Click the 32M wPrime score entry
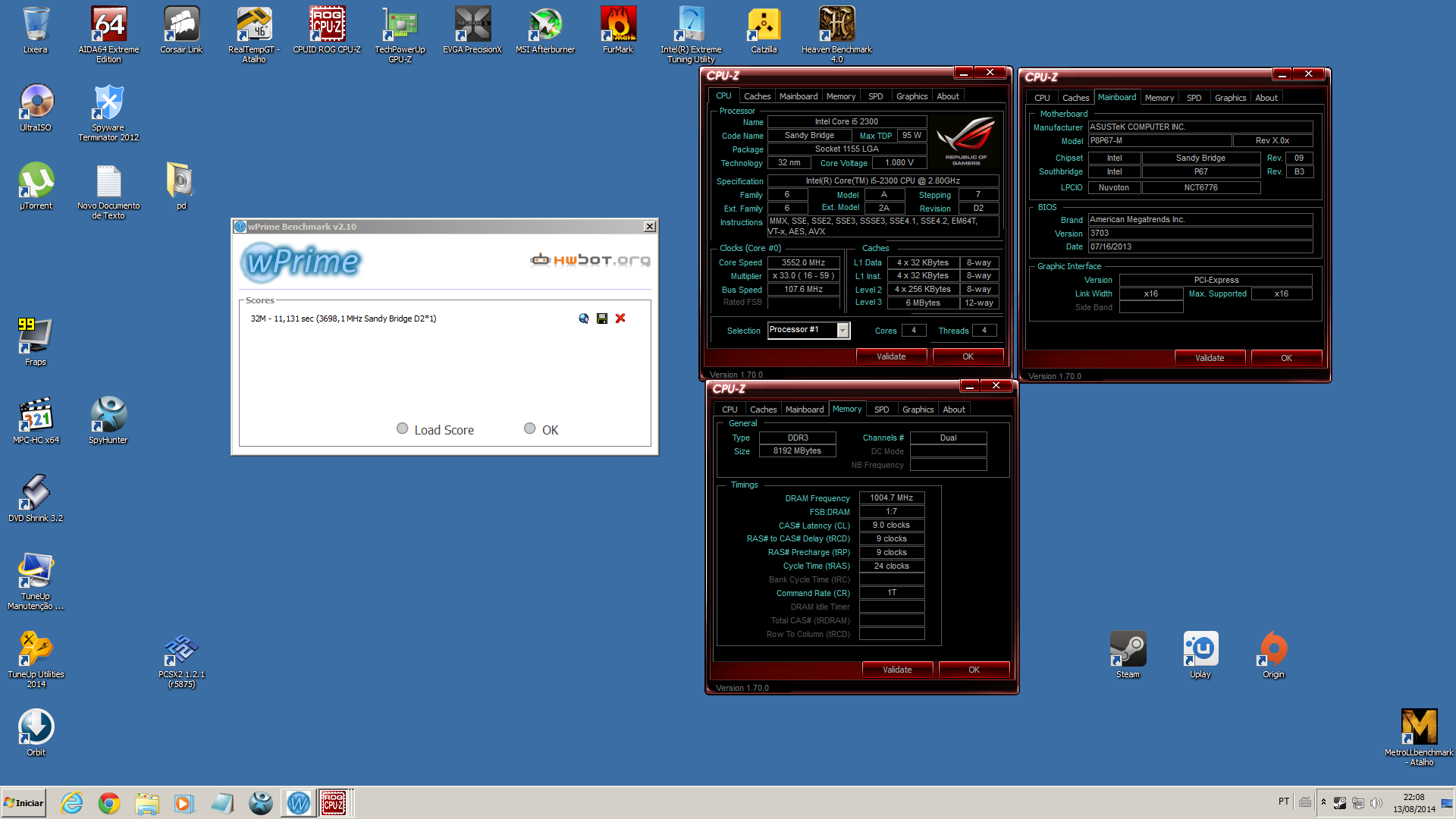This screenshot has width=1456, height=819. pos(344,318)
